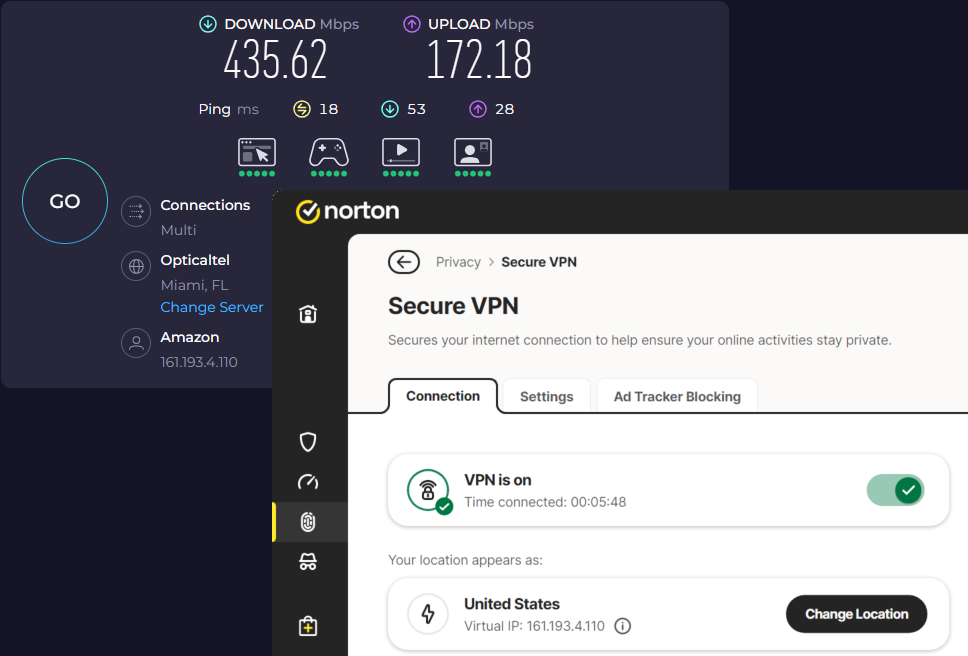968x656 pixels.
Task: Click the Opticaltel server name
Action: 195,260
